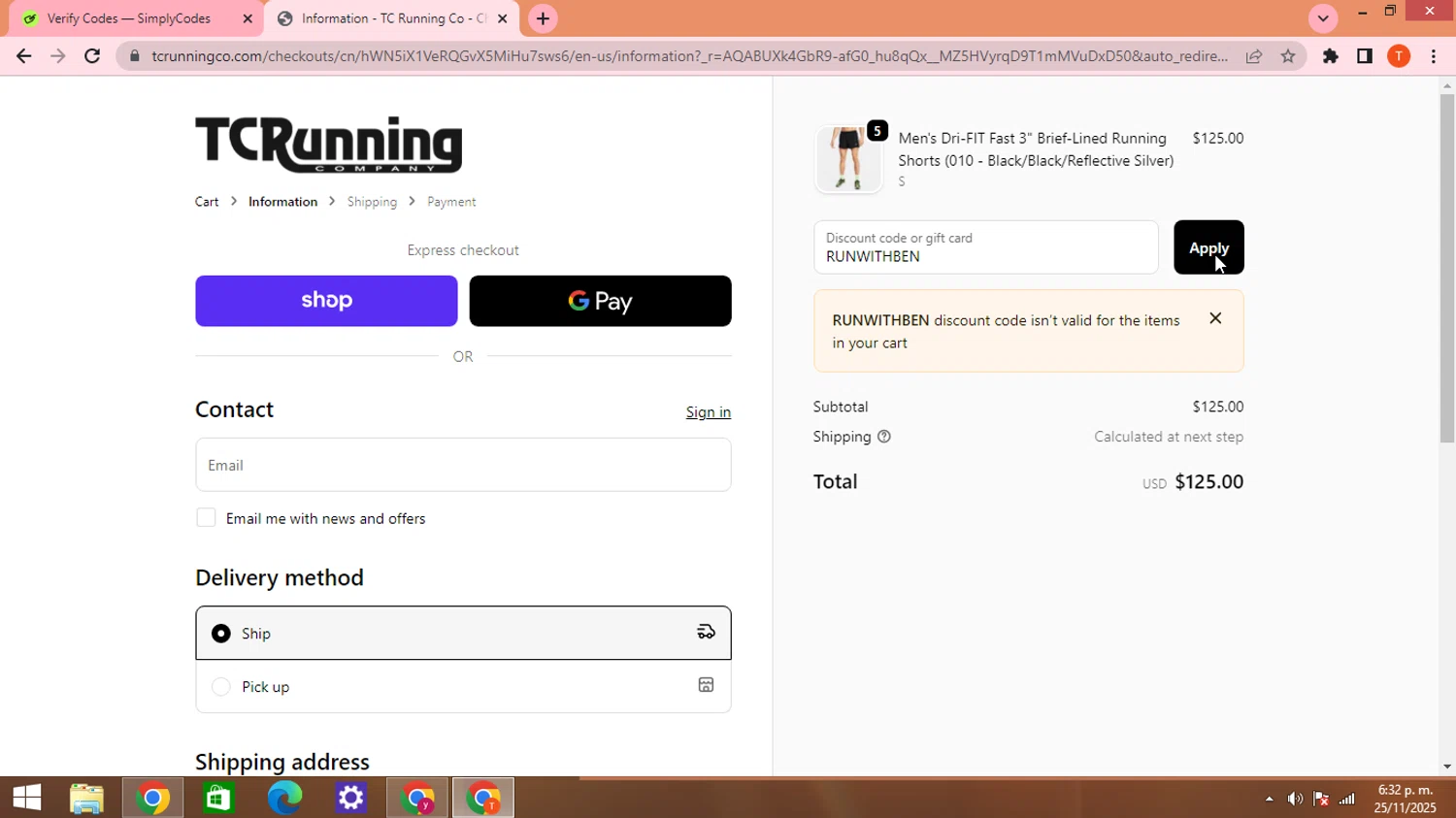Check Email me with news and offers
The width and height of the screenshot is (1456, 818).
click(x=206, y=518)
